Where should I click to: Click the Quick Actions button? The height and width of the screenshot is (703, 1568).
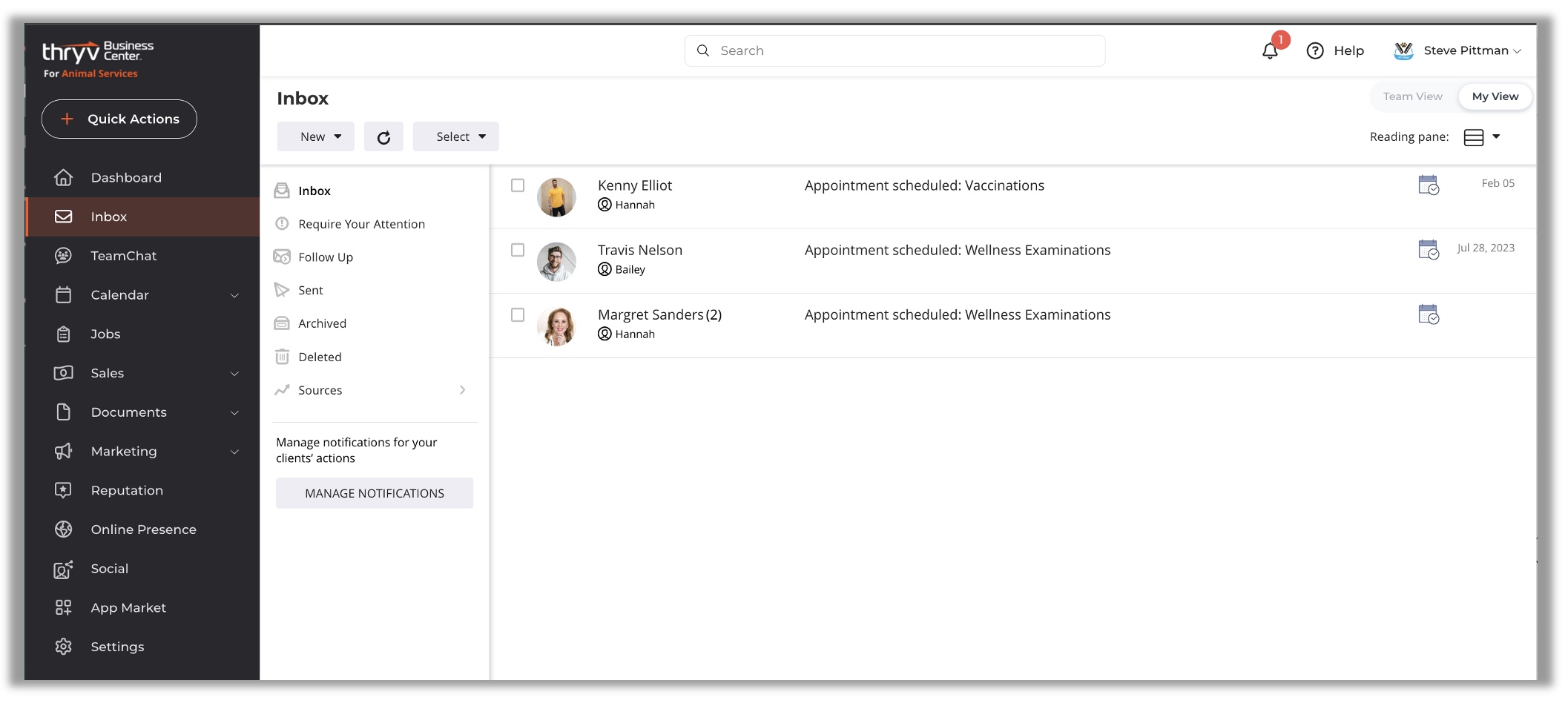tap(119, 119)
